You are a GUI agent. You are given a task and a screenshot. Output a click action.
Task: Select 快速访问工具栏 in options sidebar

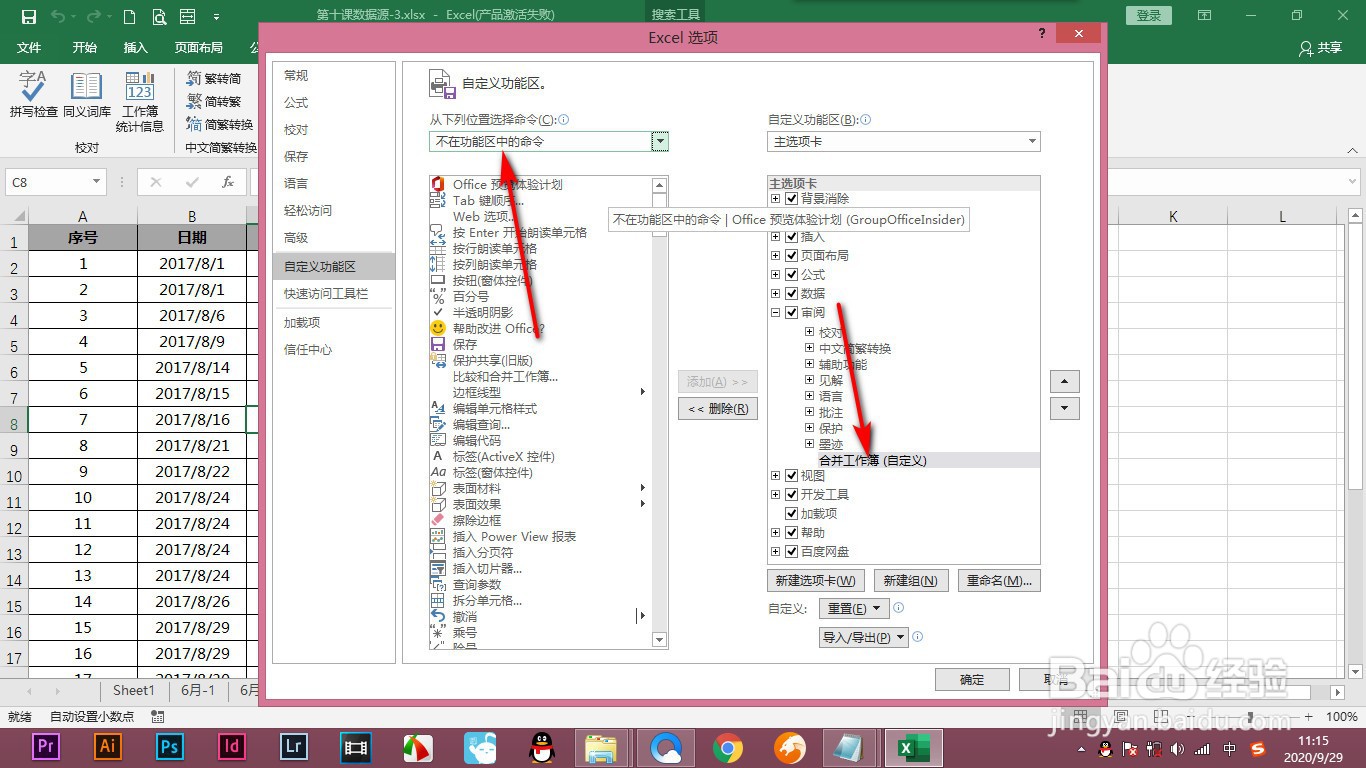pos(334,294)
